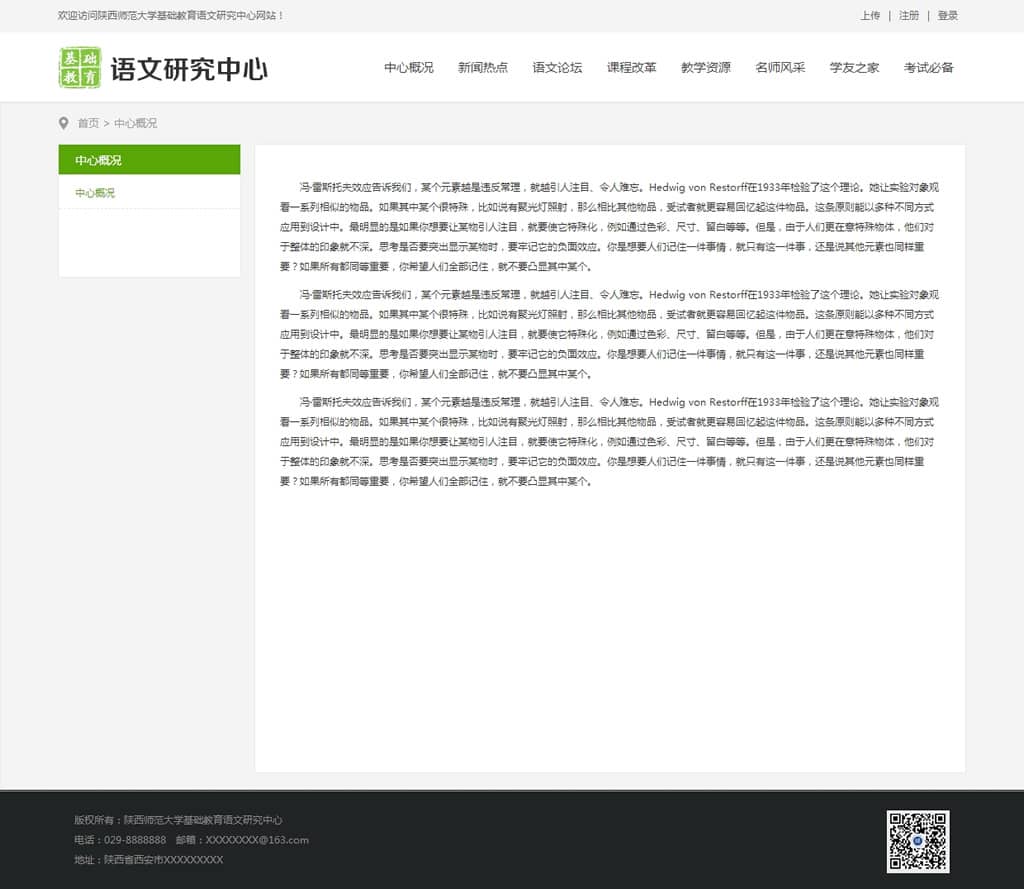The width and height of the screenshot is (1024, 889).
Task: Click the QR code in footer
Action: [917, 841]
